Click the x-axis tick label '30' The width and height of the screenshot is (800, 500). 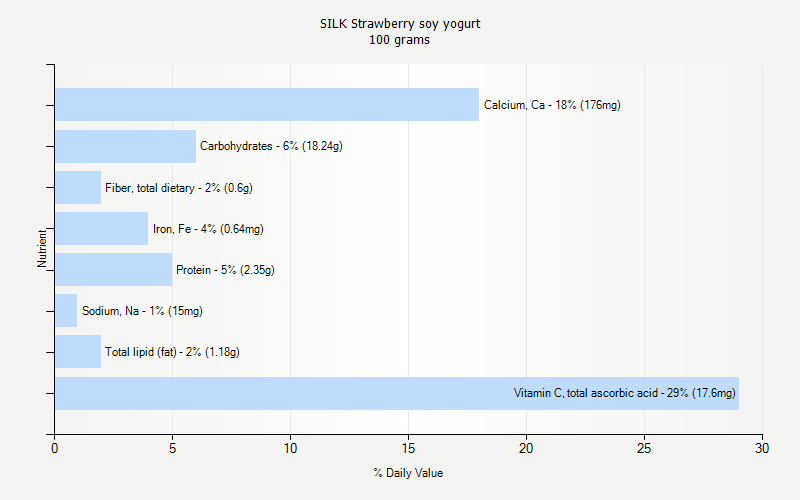(762, 448)
